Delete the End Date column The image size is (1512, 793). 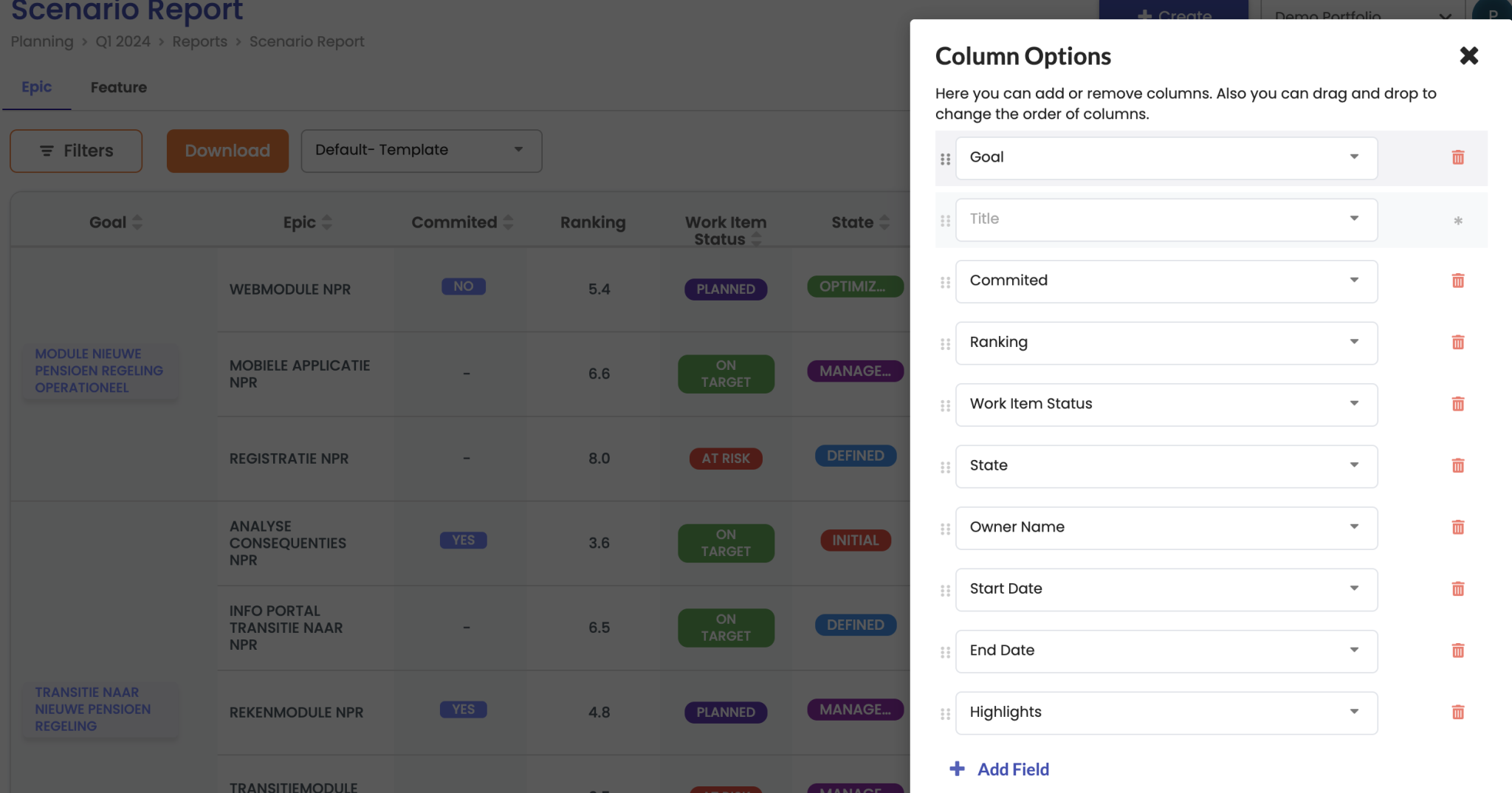(1458, 650)
